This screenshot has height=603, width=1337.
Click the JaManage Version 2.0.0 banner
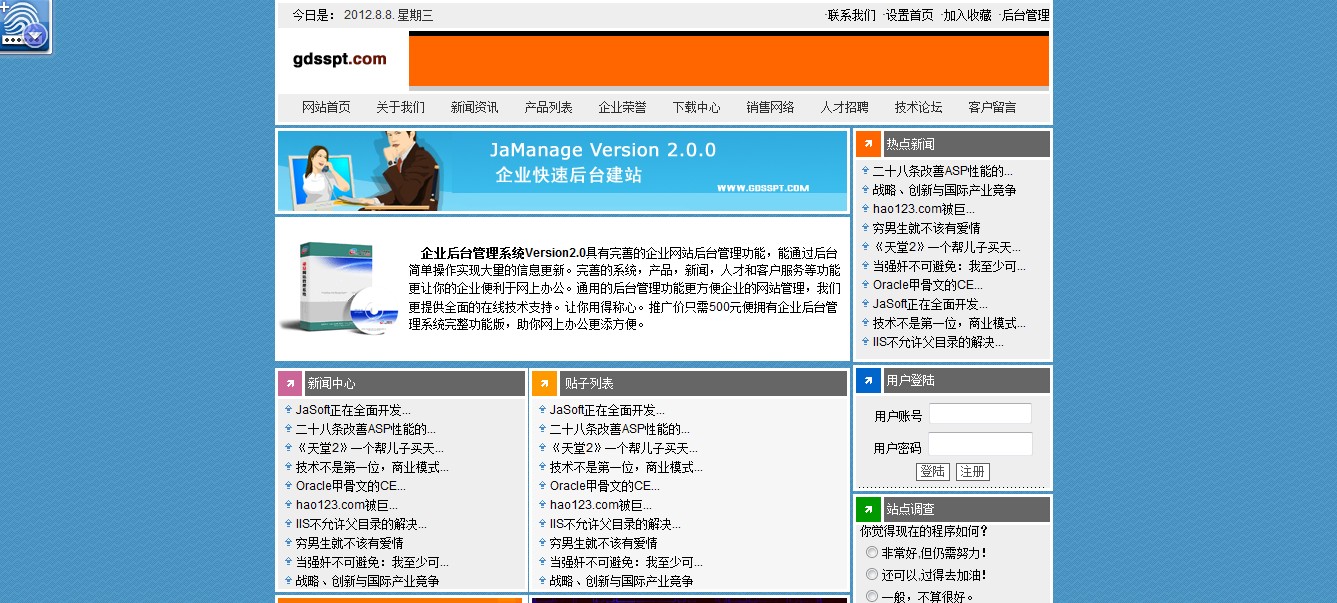(562, 171)
